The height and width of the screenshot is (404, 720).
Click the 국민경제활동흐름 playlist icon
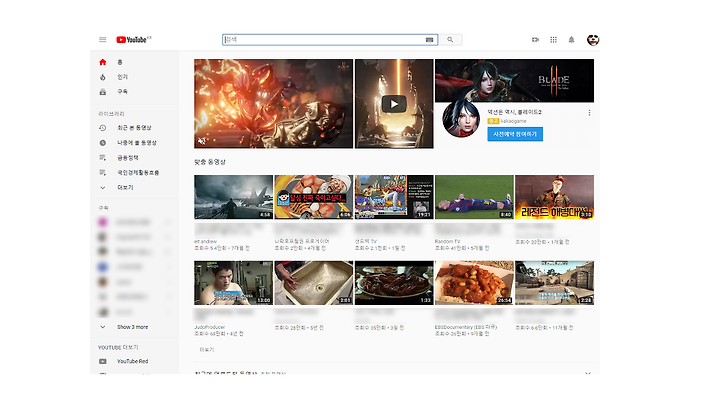[103, 173]
